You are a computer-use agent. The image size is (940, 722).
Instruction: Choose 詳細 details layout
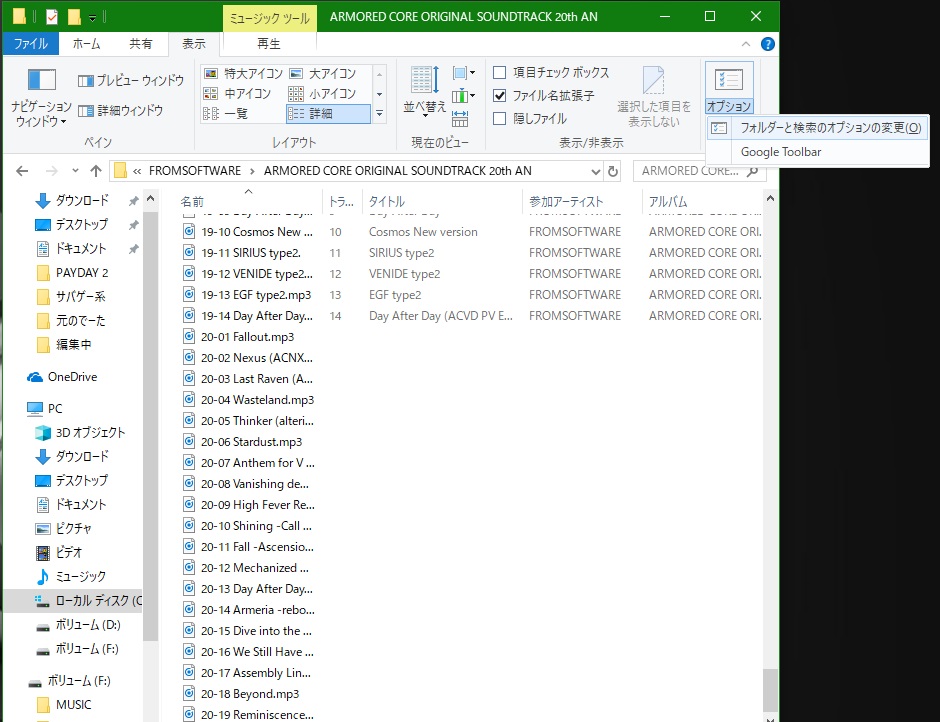pos(328,113)
